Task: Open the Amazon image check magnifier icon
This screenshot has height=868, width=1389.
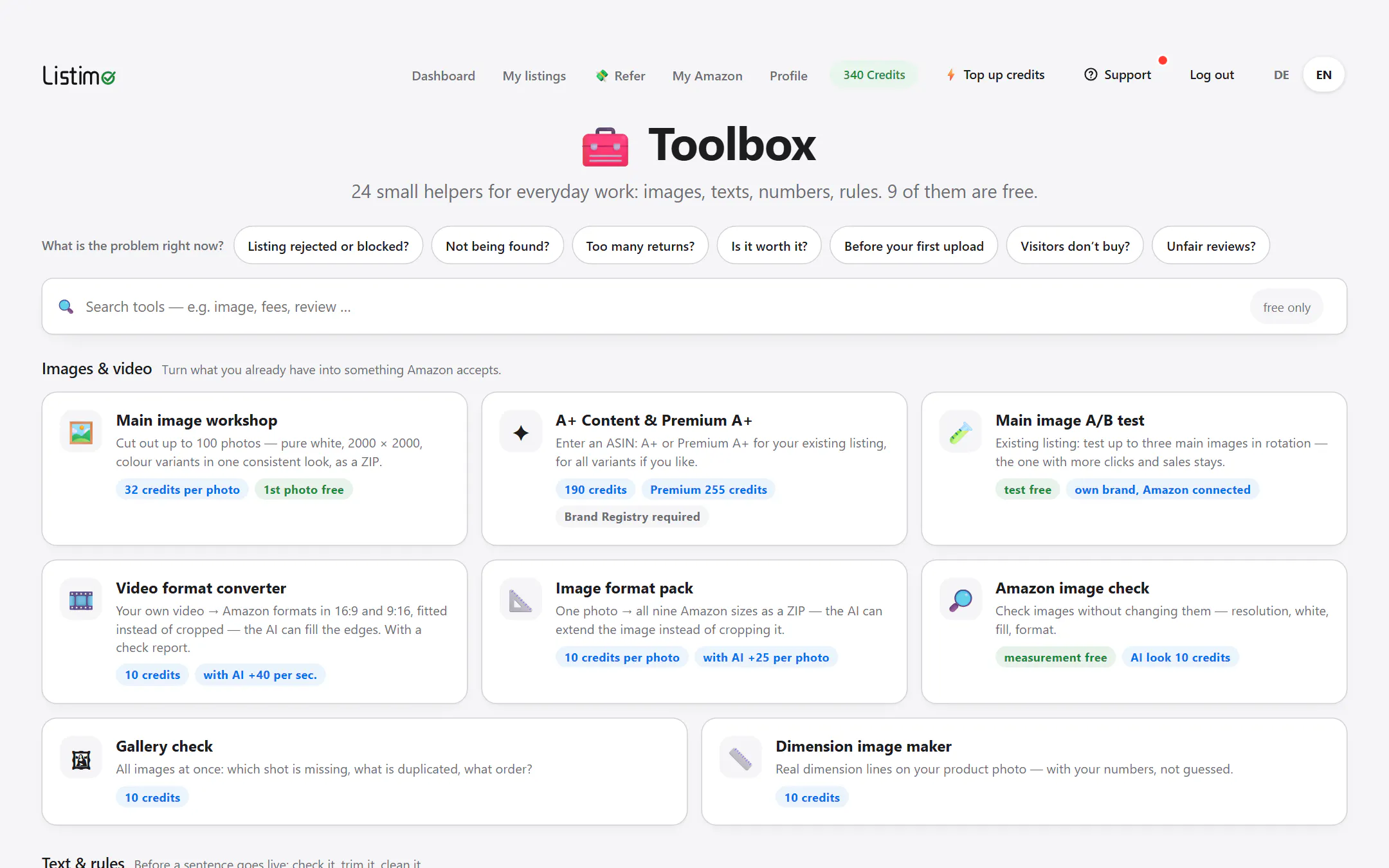Action: 961,600
